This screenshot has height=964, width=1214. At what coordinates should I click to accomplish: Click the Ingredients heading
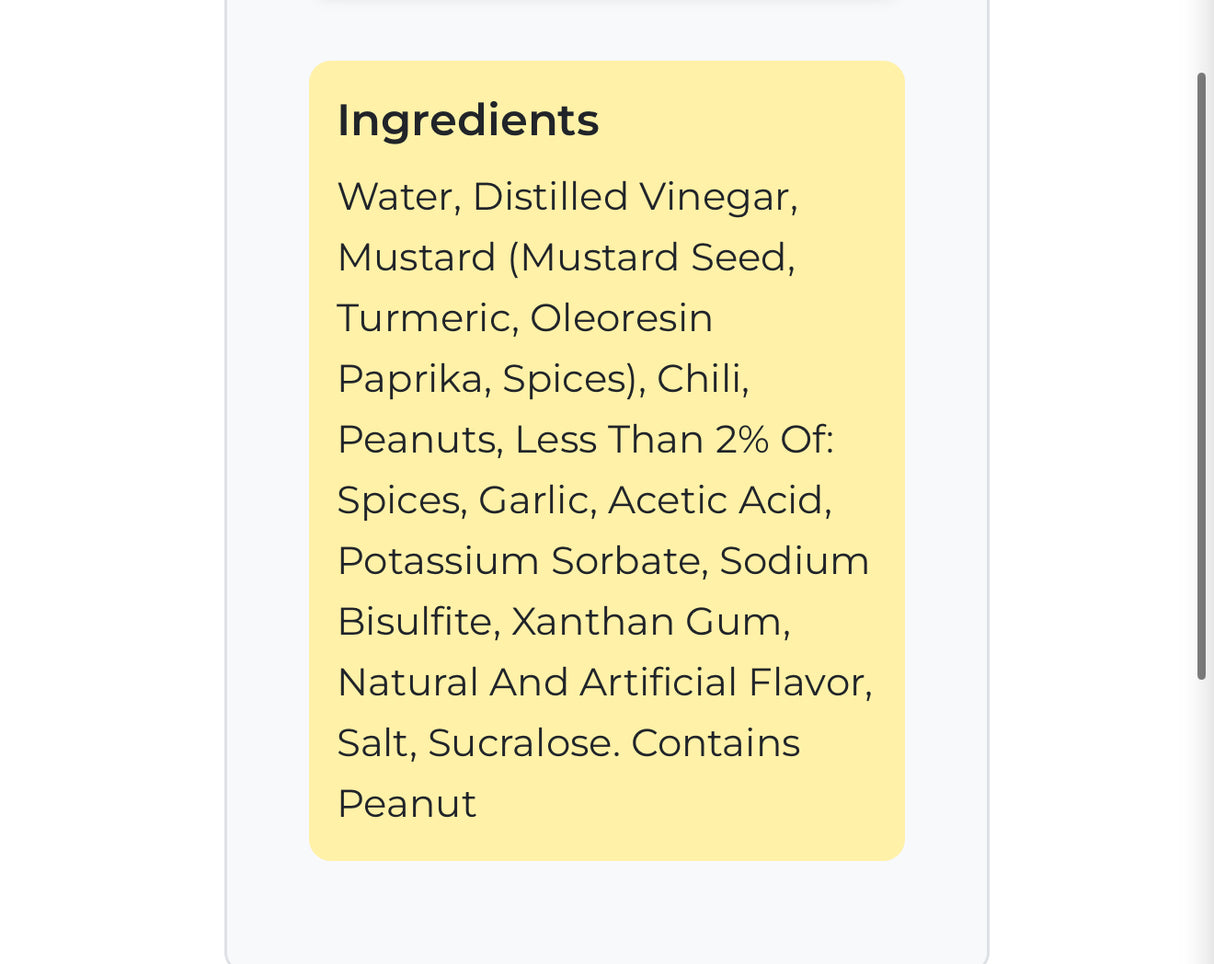468,120
